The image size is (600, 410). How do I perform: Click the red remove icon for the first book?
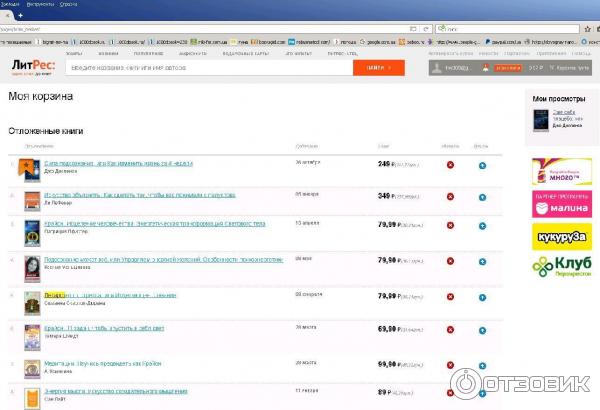[450, 165]
